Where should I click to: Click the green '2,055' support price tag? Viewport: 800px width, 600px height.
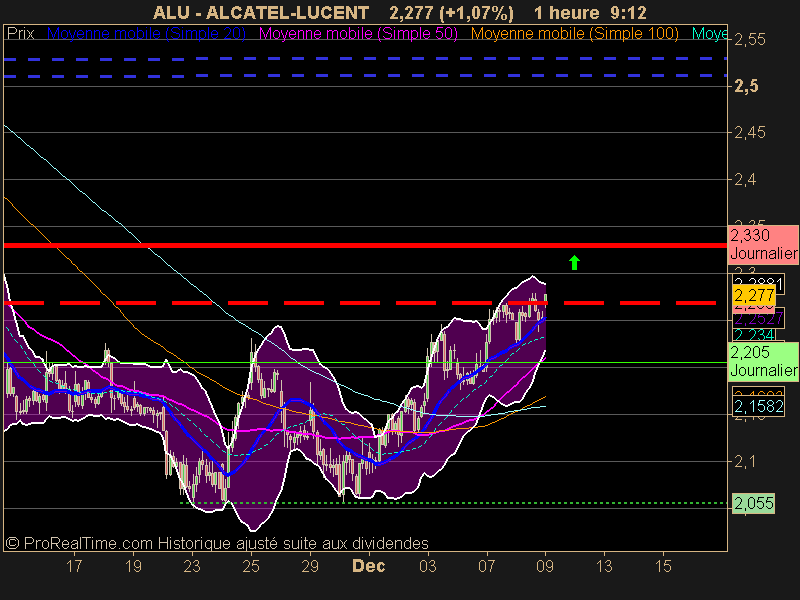pyautogui.click(x=754, y=504)
